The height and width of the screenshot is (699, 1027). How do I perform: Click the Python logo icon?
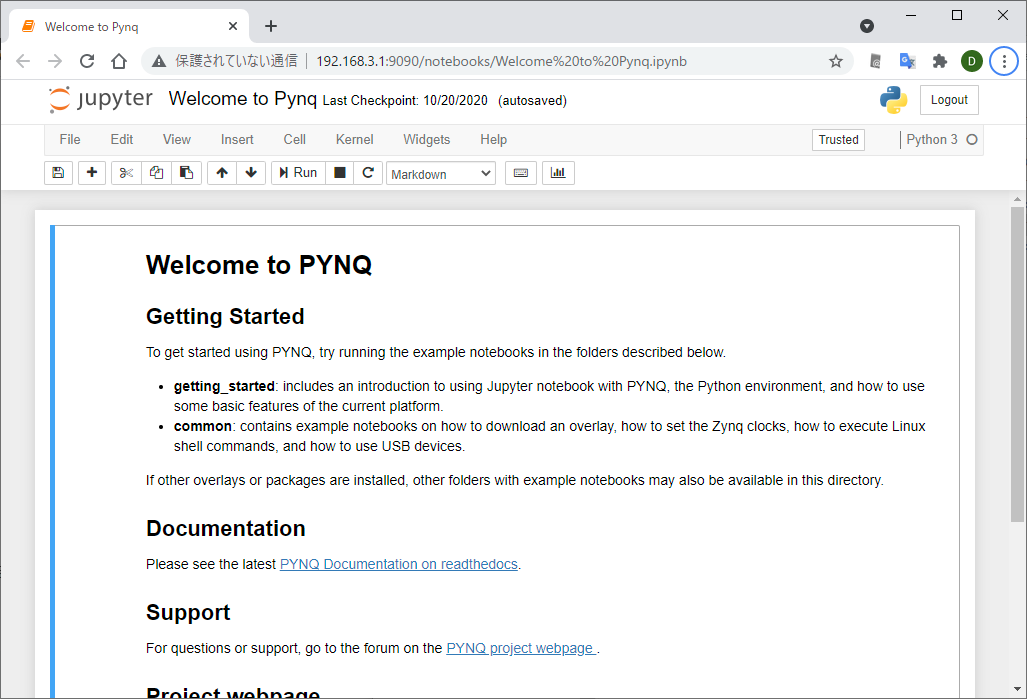pos(893,100)
